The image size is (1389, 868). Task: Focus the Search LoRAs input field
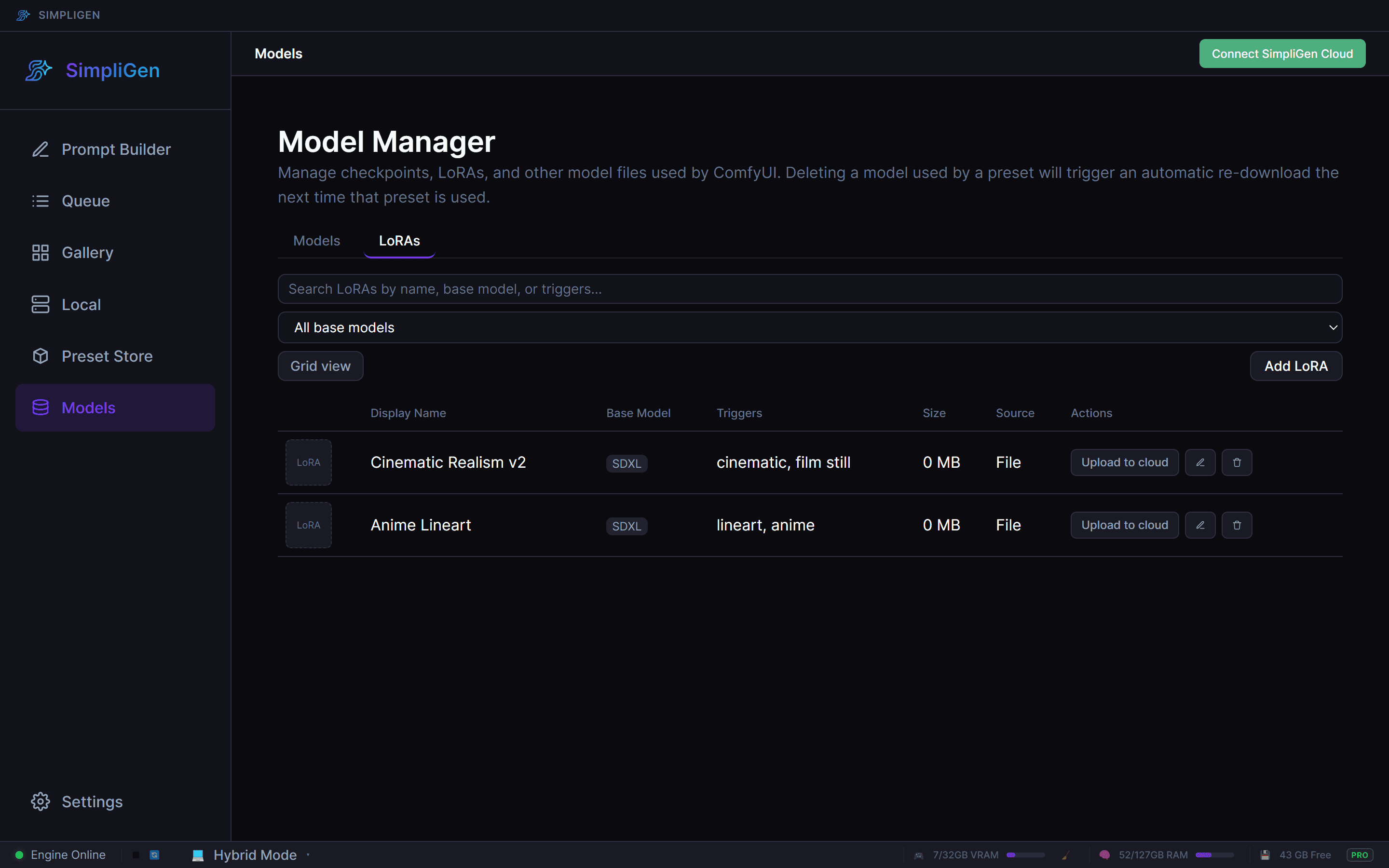pyautogui.click(x=810, y=289)
